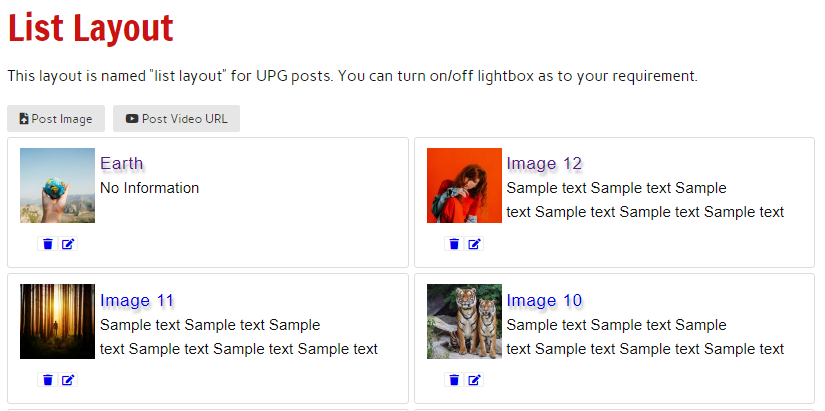Remove Image 10 via trash icon
The height and width of the screenshot is (411, 825).
[x=454, y=380]
